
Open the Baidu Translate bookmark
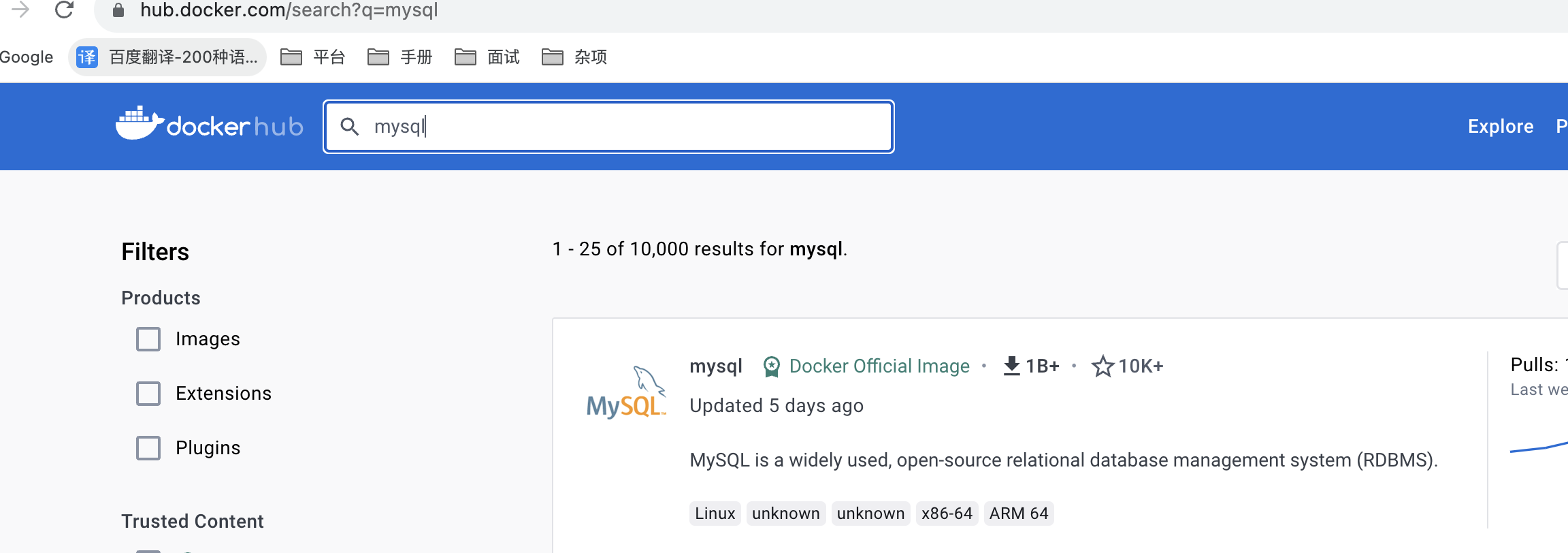coord(167,57)
